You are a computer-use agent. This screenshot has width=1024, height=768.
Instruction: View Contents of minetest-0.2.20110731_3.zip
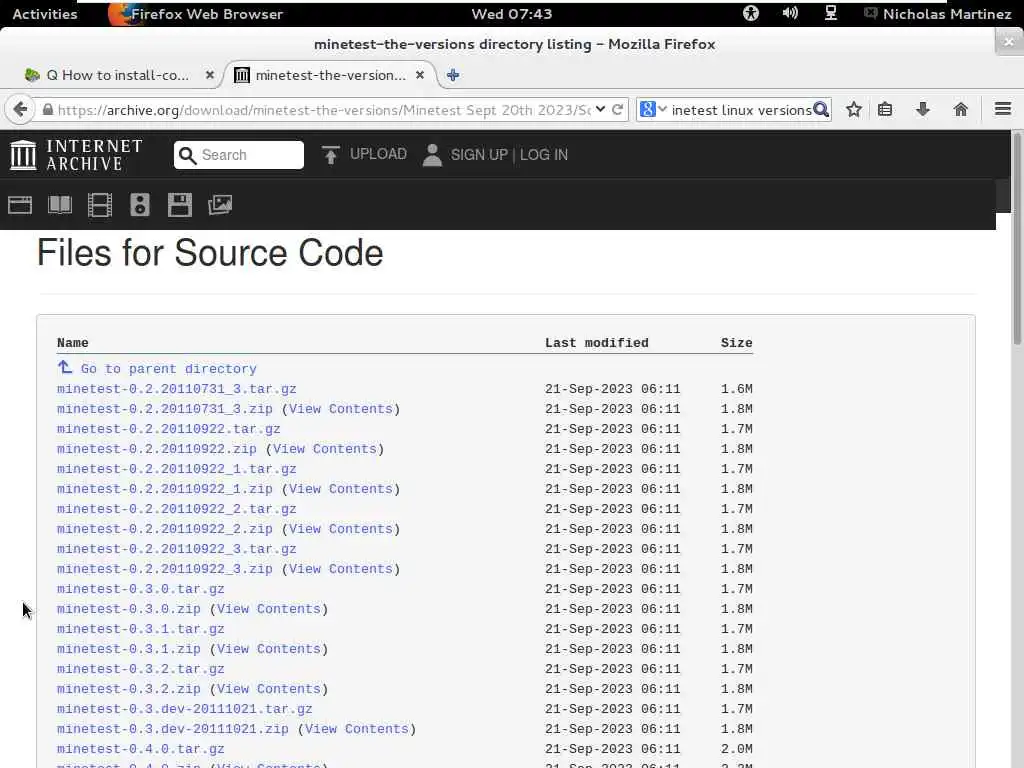coord(340,409)
